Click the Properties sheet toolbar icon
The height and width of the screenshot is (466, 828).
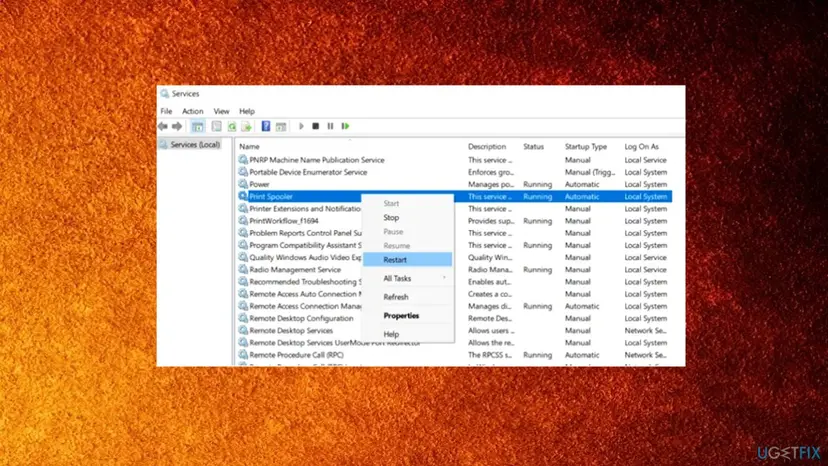pos(217,126)
